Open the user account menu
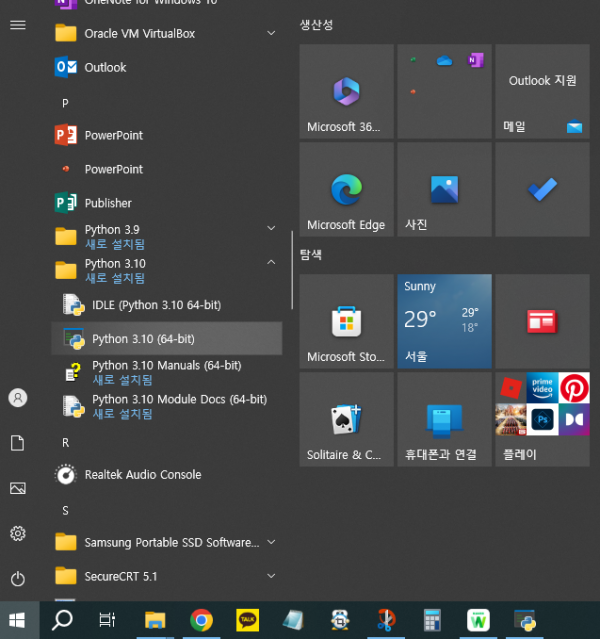This screenshot has height=639, width=600. 18,398
